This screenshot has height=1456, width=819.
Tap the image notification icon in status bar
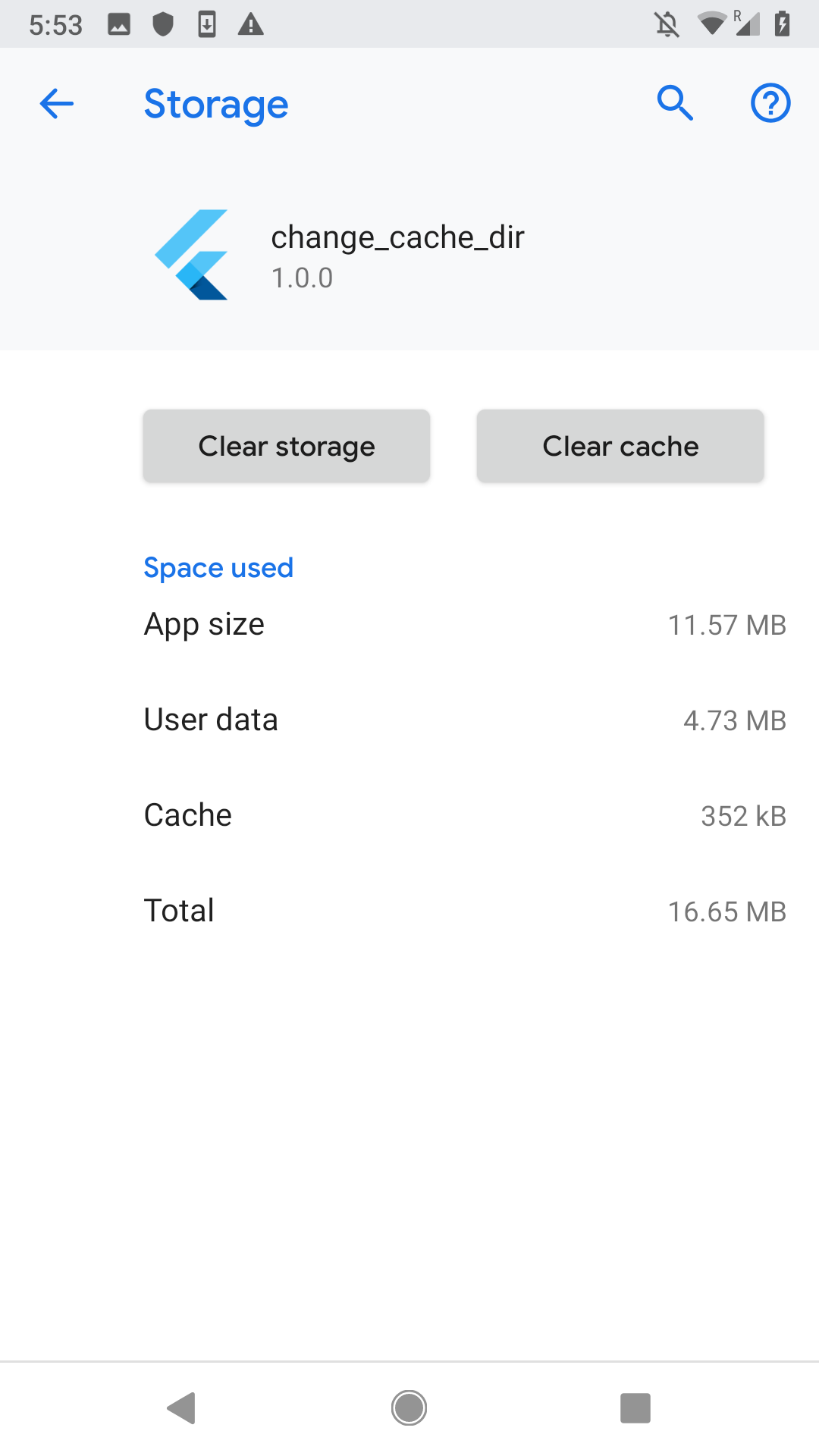pos(119,25)
